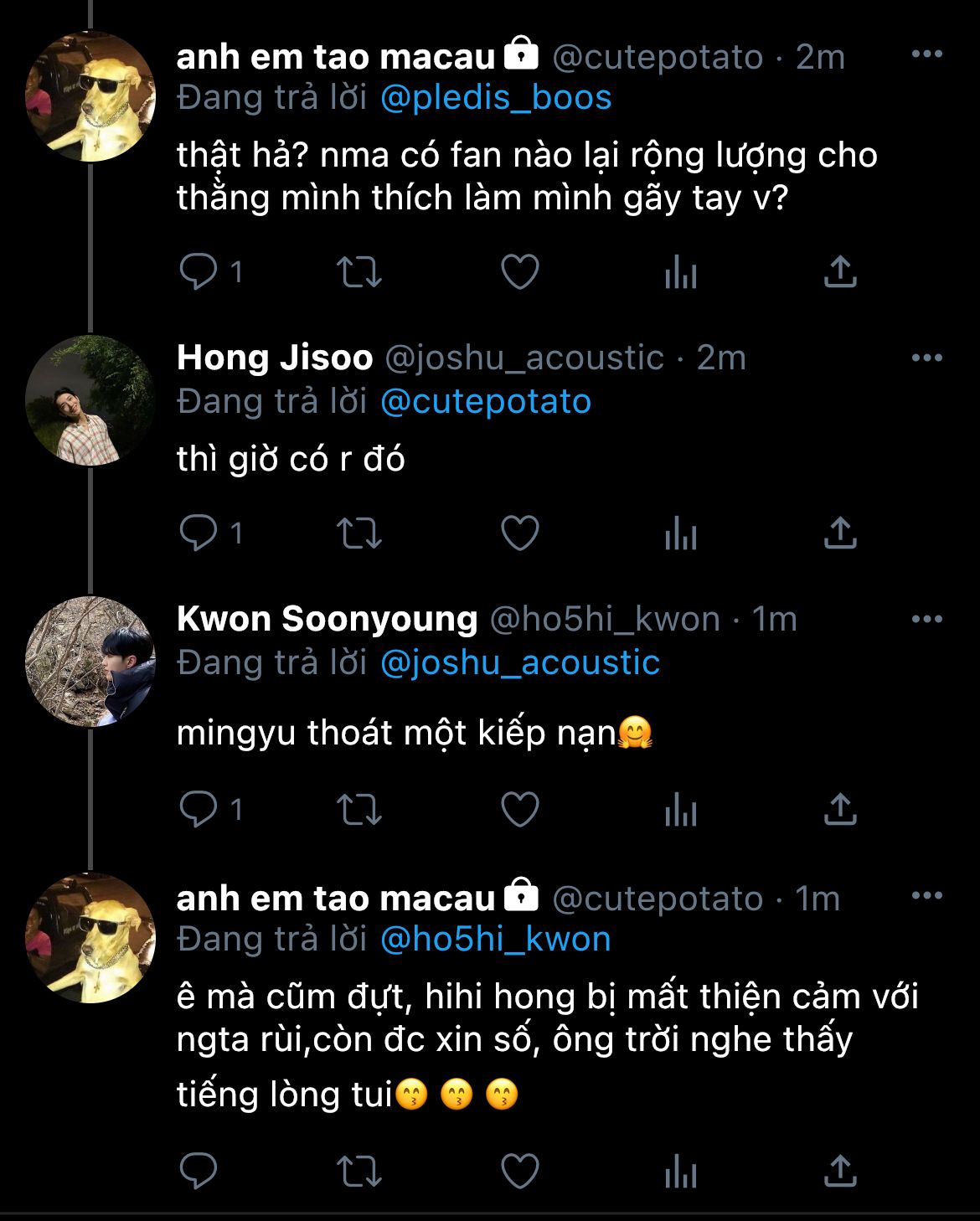Image resolution: width=980 pixels, height=1221 pixels.
Task: Open the @joshu_acoustic reply mention link
Action: tap(519, 662)
